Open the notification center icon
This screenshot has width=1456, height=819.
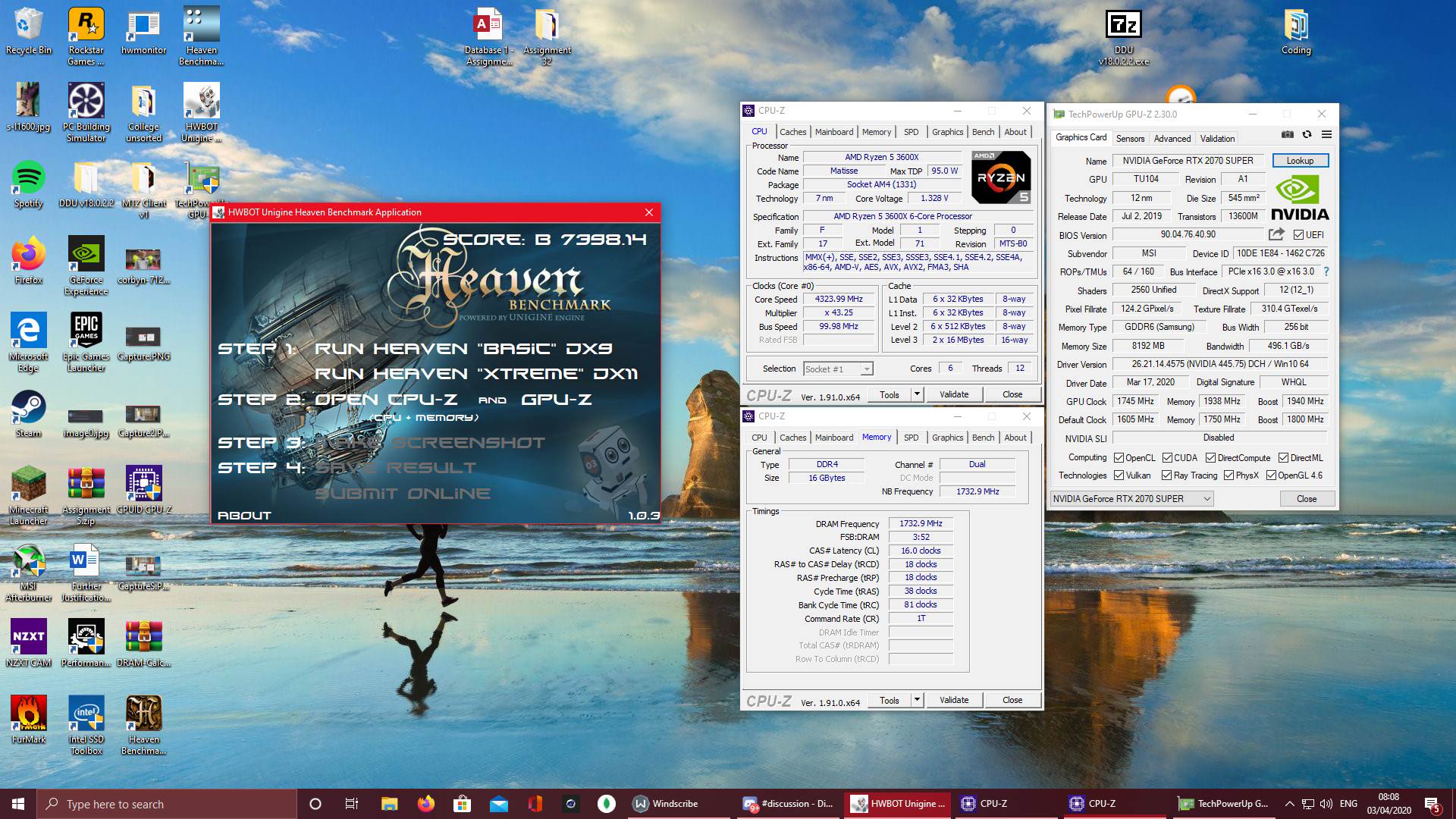click(x=1432, y=804)
